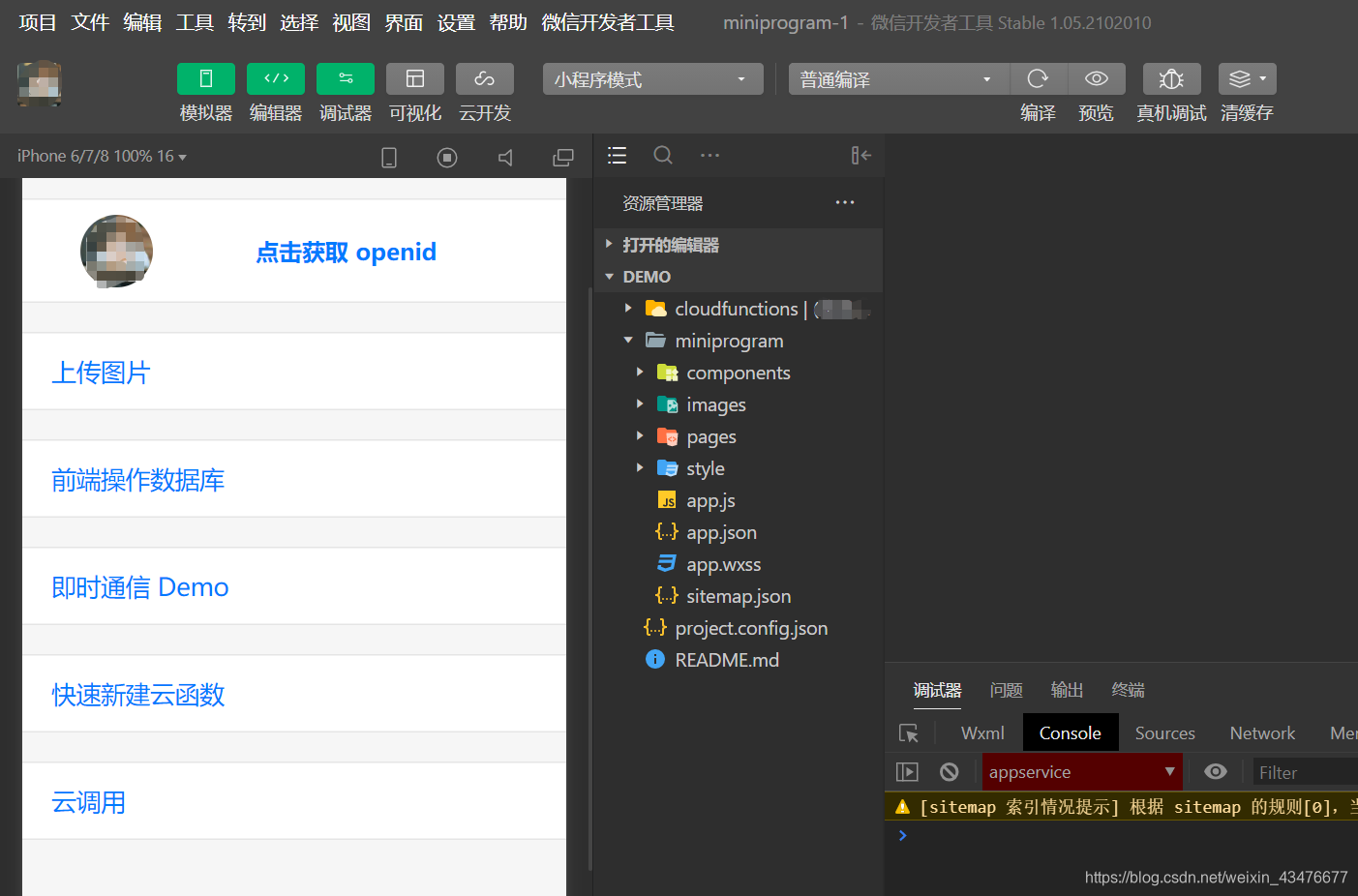Viewport: 1358px width, 896px height.
Task: Open the 设置 menu
Action: [x=456, y=22]
